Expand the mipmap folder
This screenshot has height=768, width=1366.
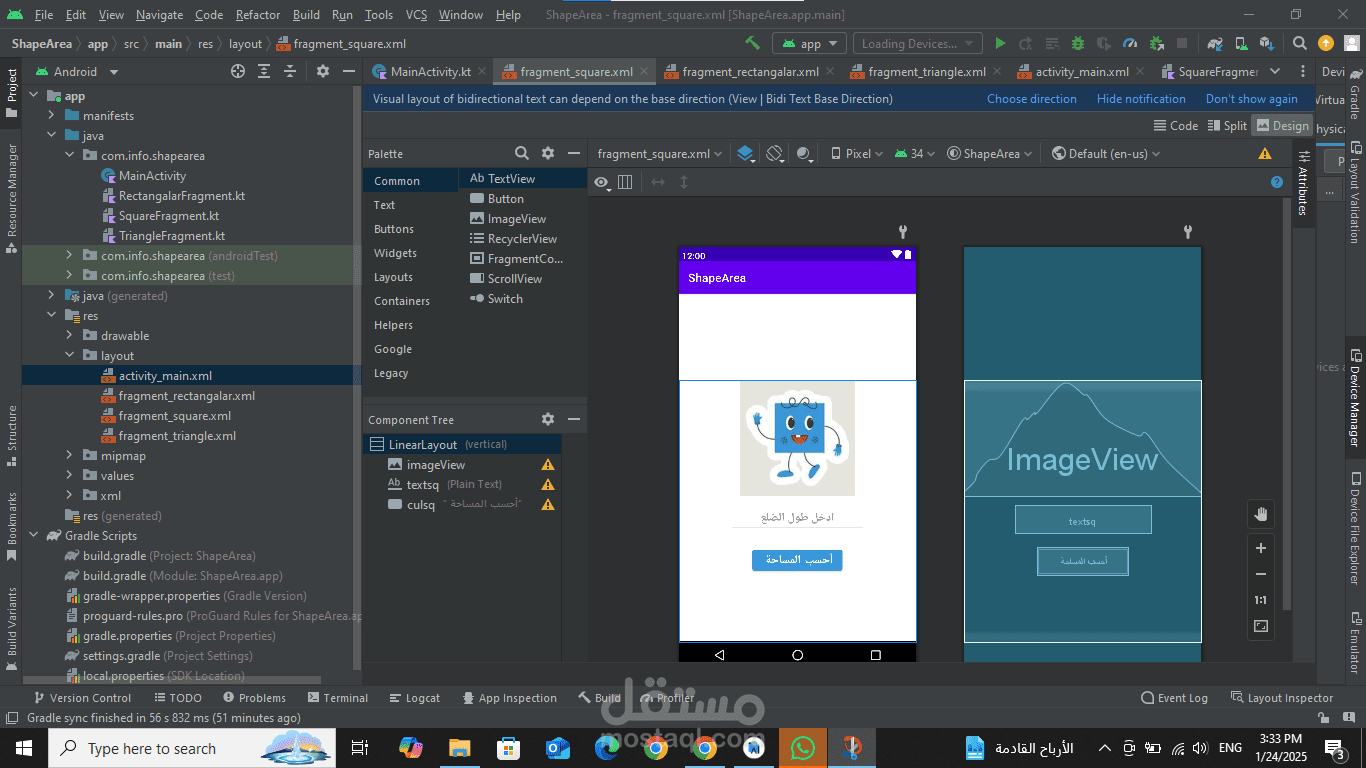pos(69,456)
